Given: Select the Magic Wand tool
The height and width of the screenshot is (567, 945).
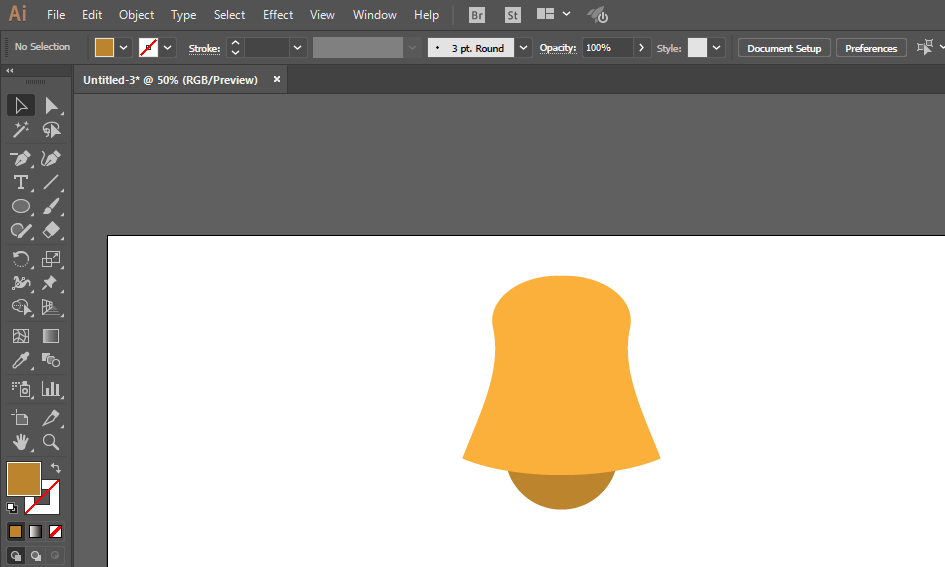Looking at the screenshot, I should point(20,130).
